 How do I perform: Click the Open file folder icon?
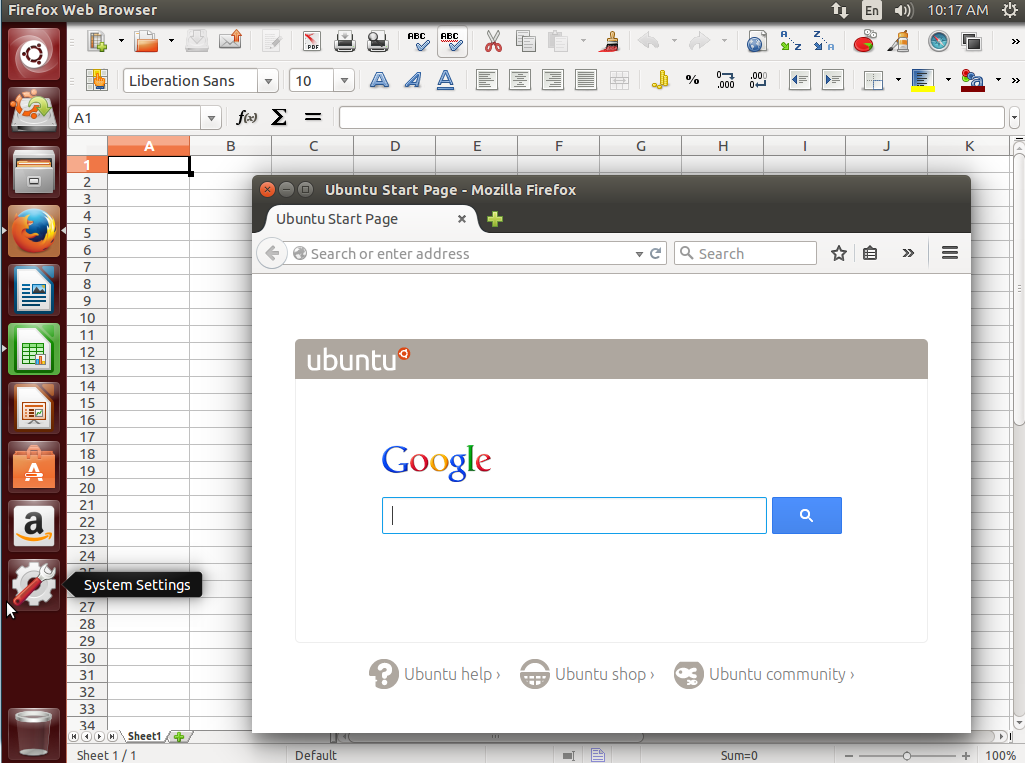[146, 41]
